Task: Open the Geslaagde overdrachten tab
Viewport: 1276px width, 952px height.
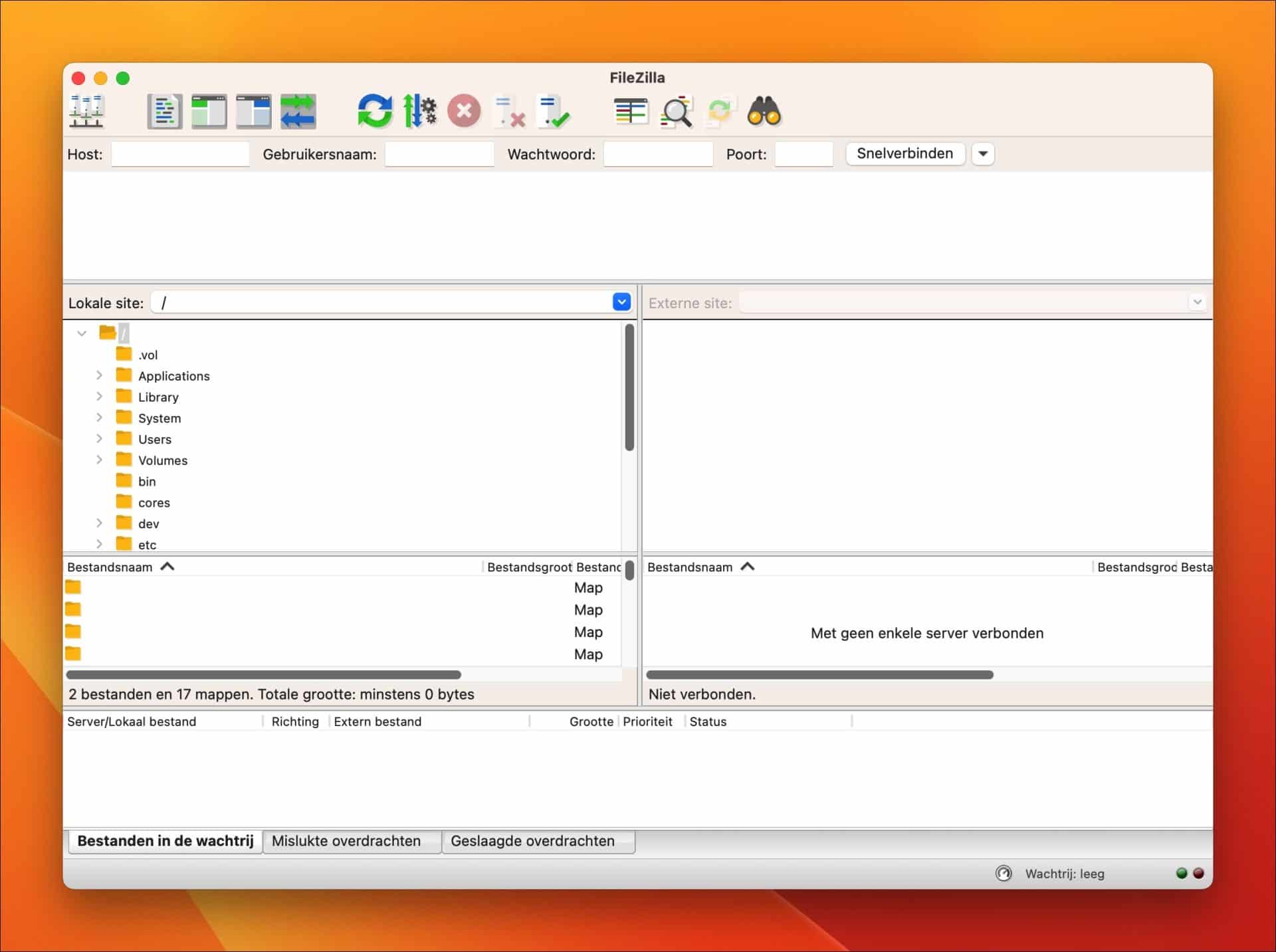Action: coord(538,841)
